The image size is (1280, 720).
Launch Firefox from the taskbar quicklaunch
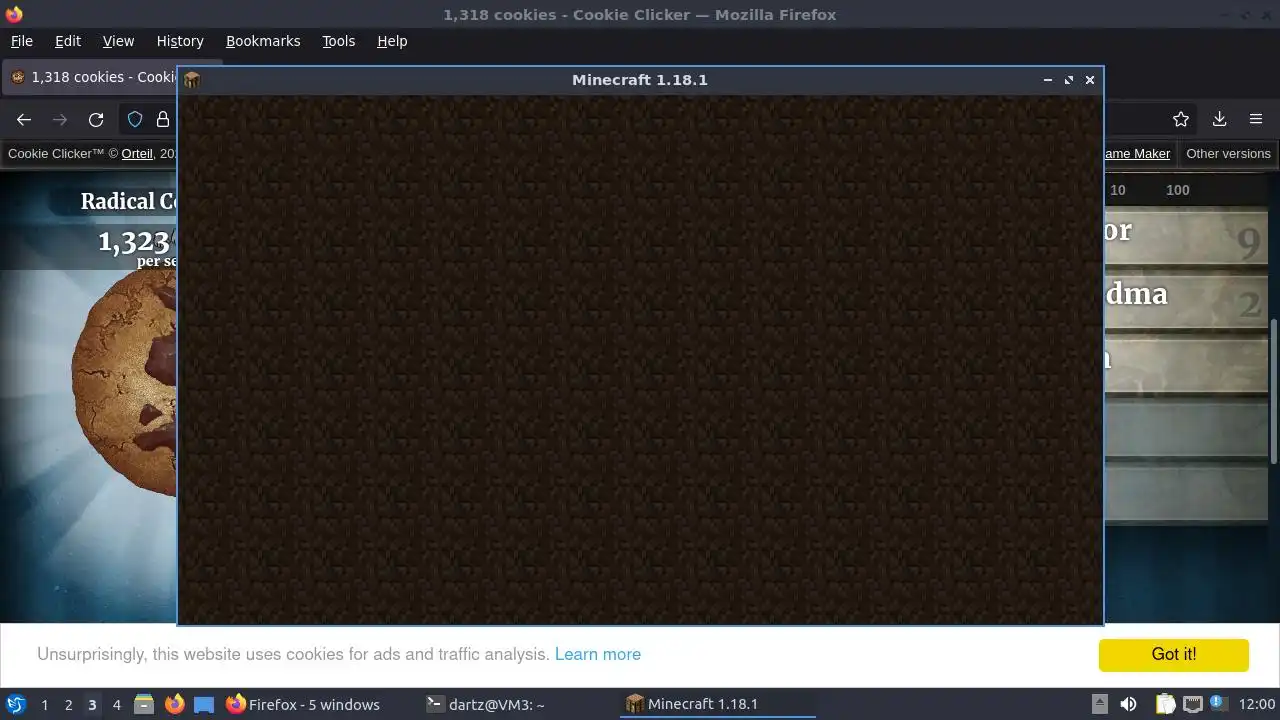174,704
